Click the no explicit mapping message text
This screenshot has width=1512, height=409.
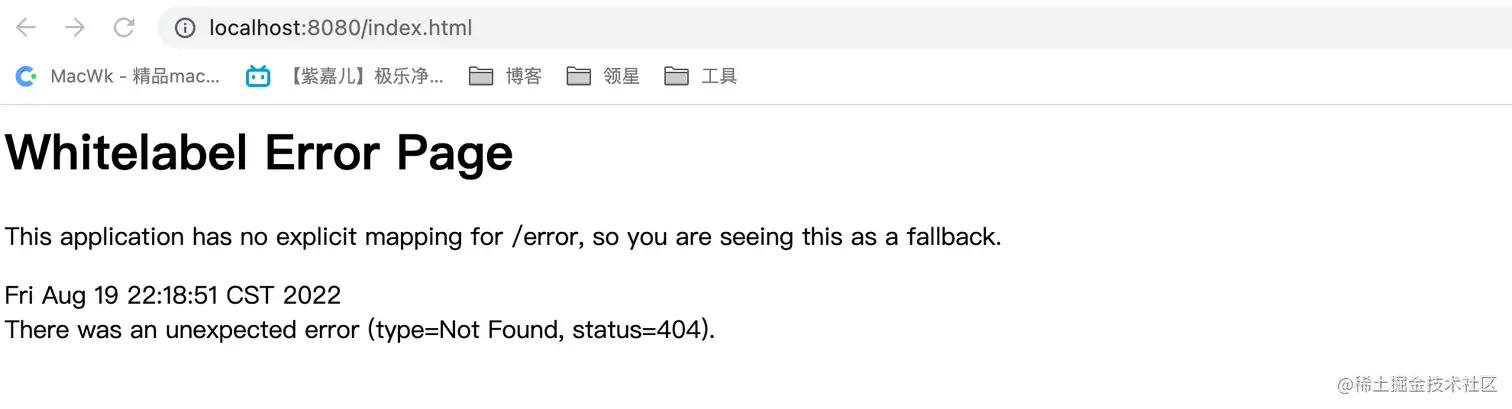click(503, 237)
